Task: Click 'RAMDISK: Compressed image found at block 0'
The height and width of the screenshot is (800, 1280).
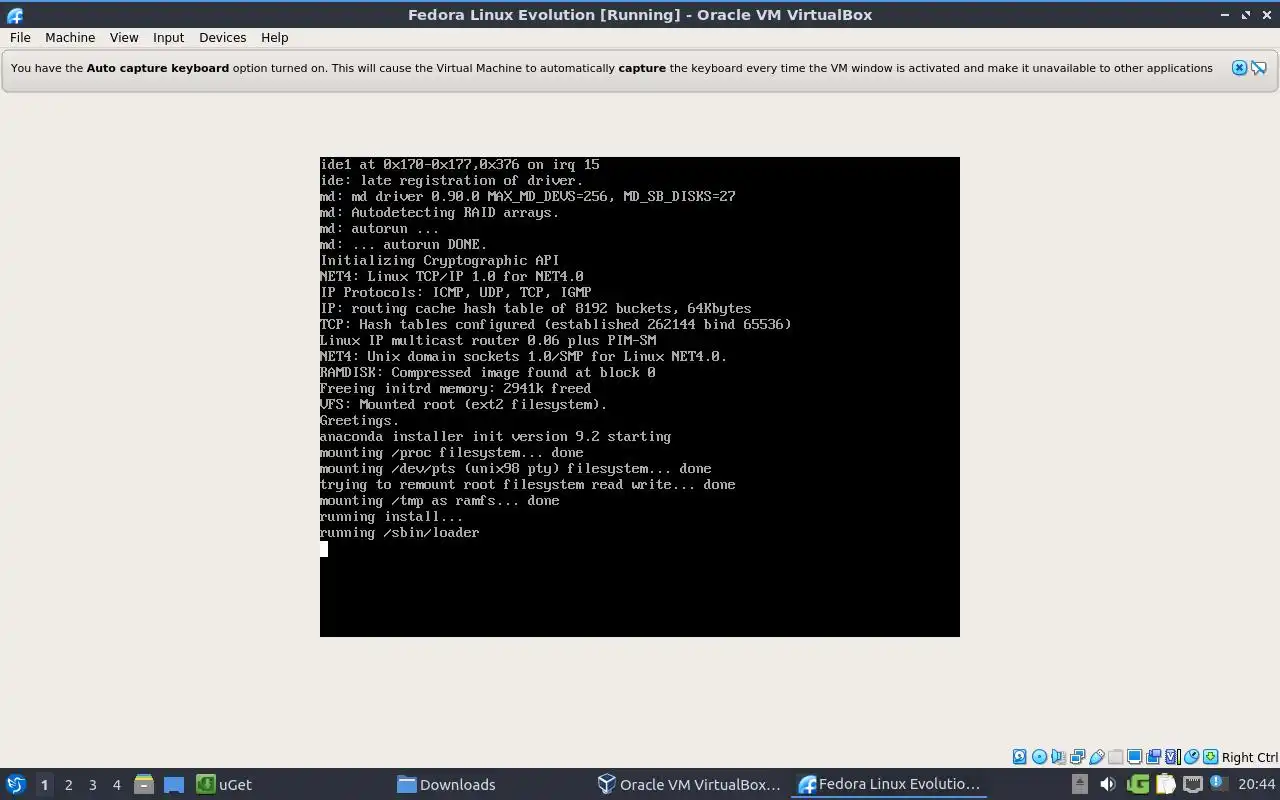Action: (x=488, y=372)
